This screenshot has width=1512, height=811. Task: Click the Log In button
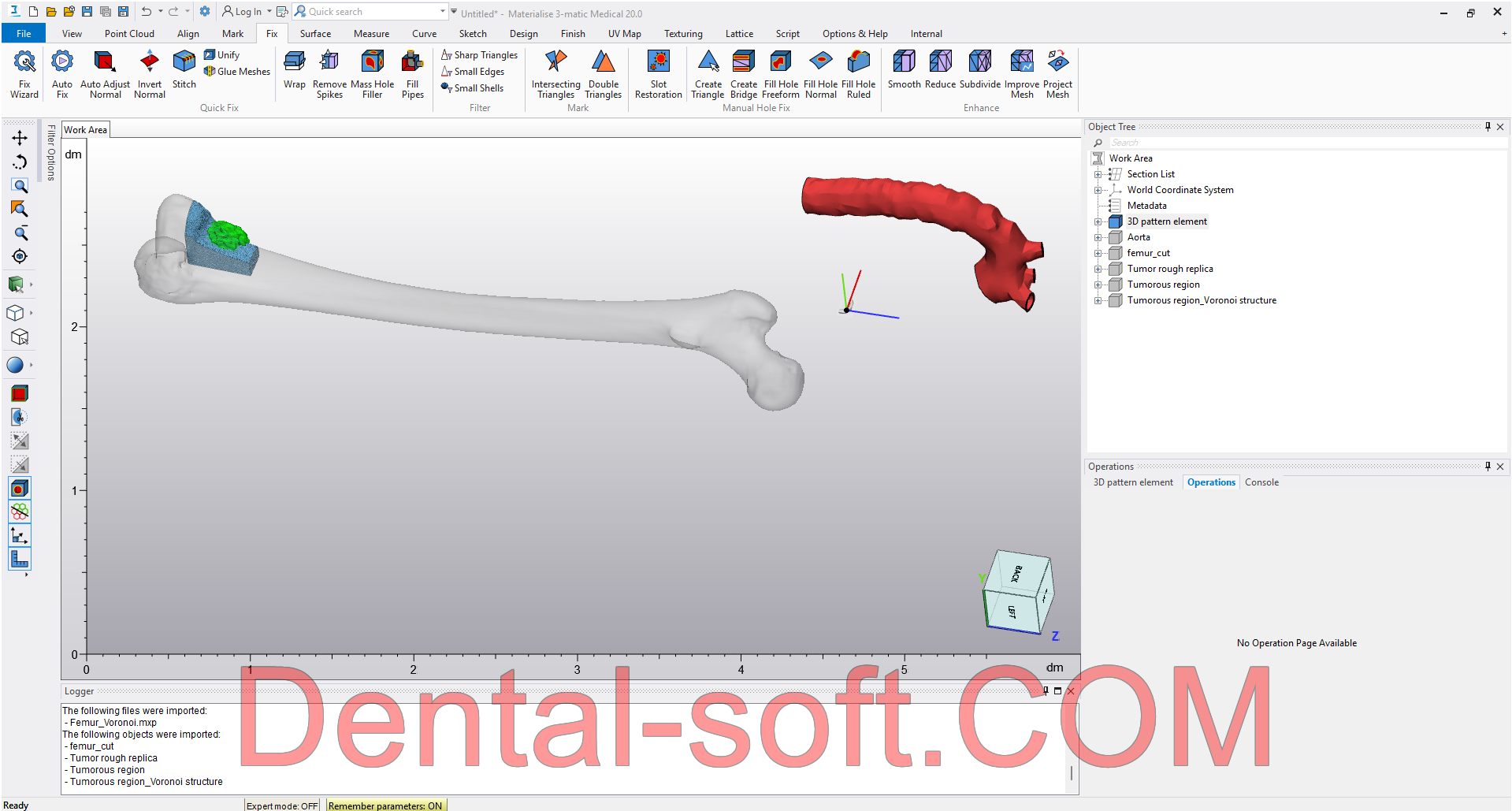point(242,12)
